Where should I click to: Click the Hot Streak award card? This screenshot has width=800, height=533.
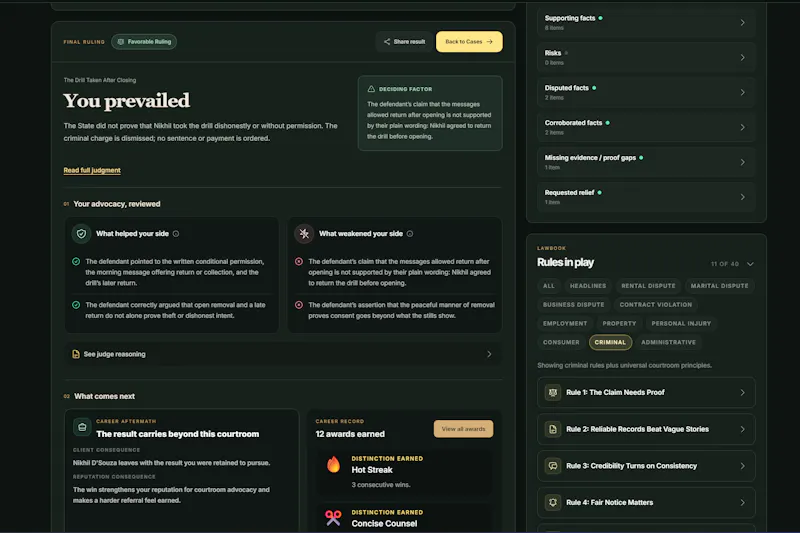pos(405,472)
